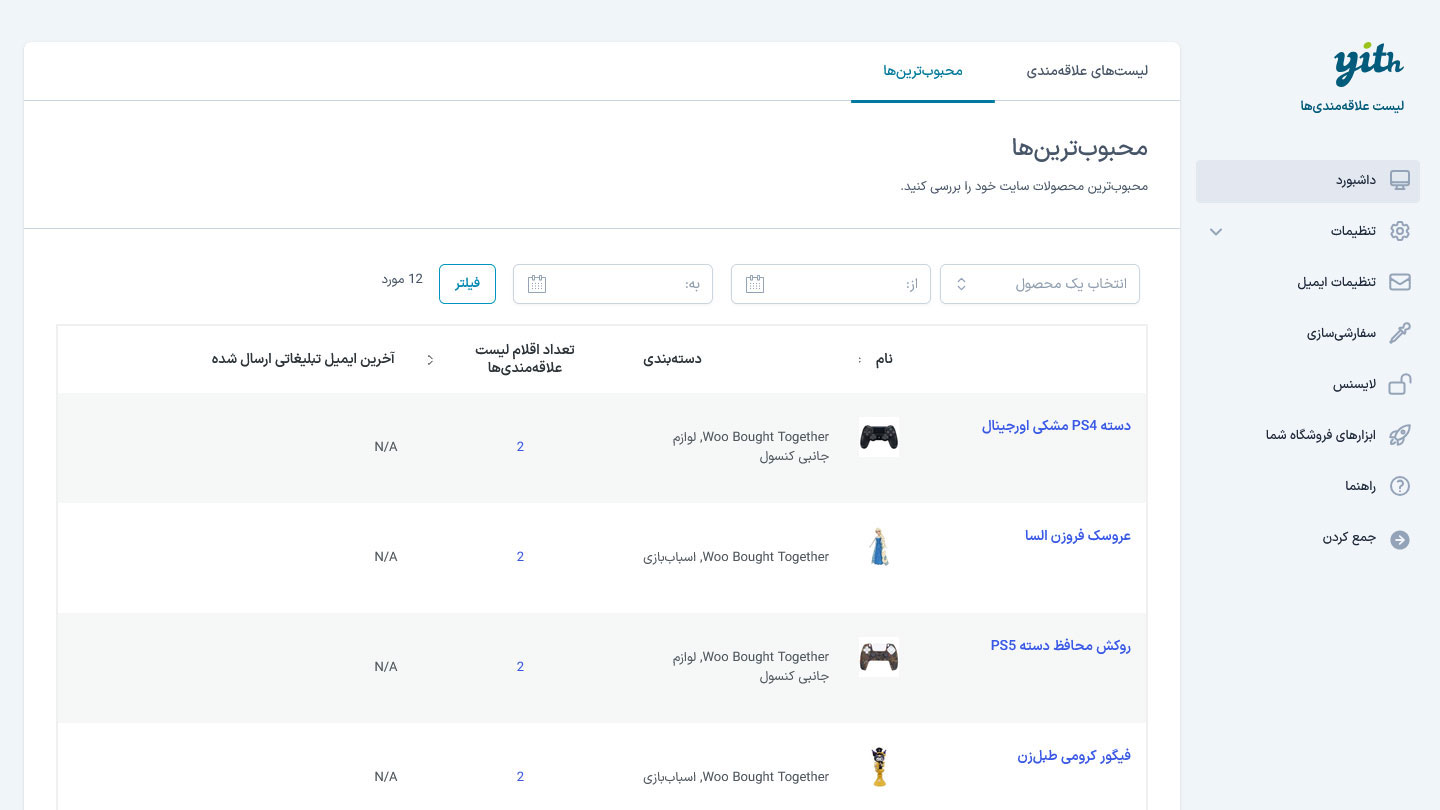1440x810 pixels.
Task: Open the دسته PS4 مشکی اورجینال product link
Action: [1056, 426]
